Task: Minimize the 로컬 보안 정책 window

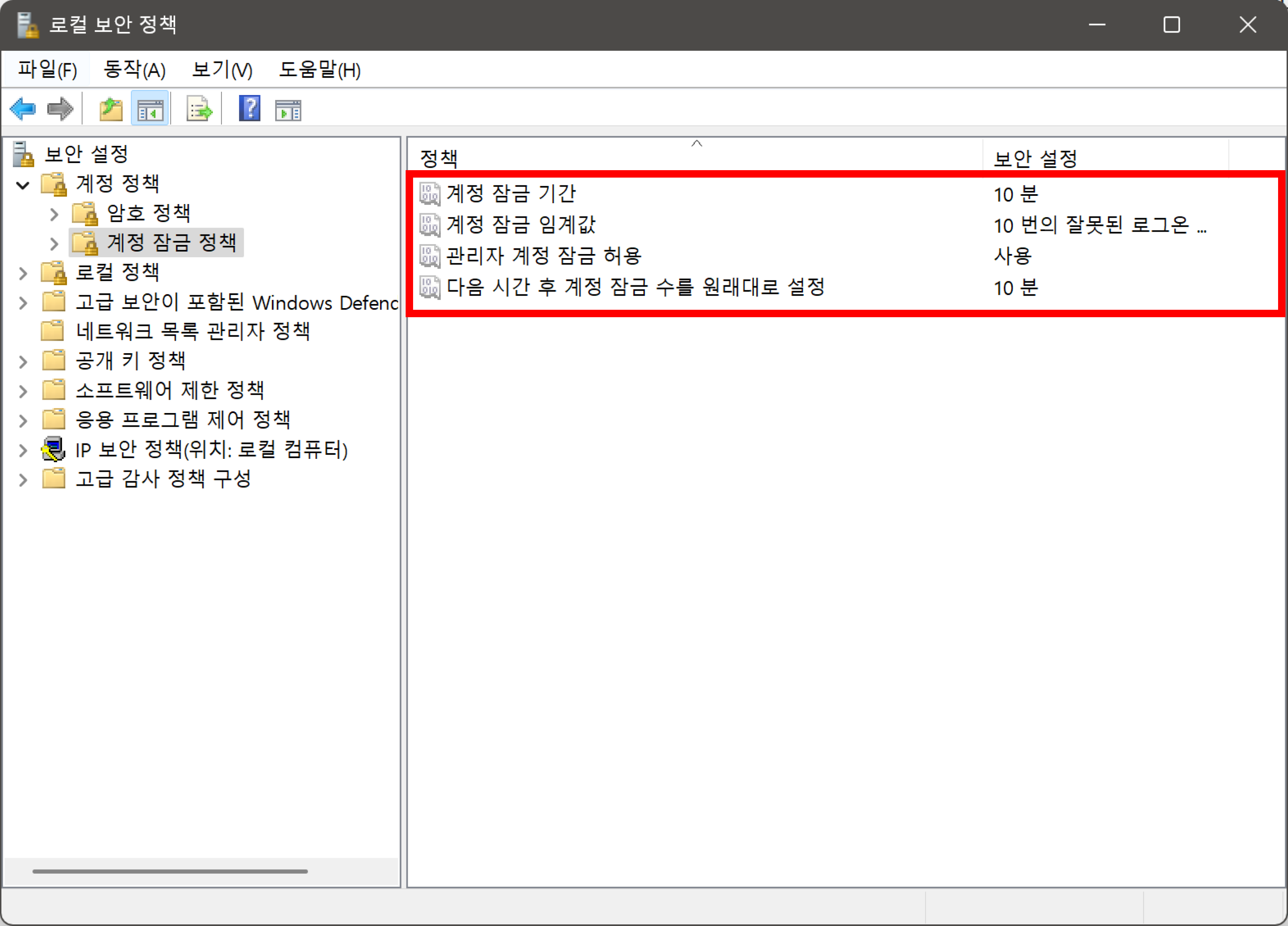Action: (1097, 25)
